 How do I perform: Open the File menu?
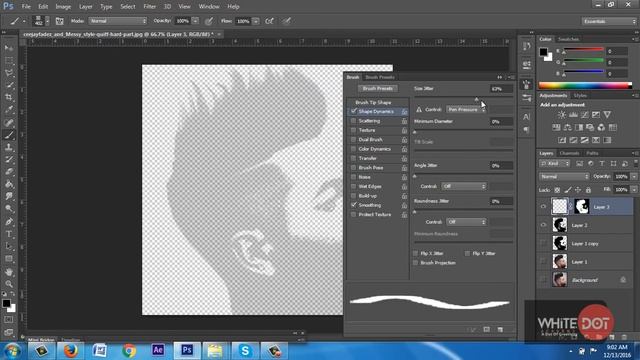26,7
